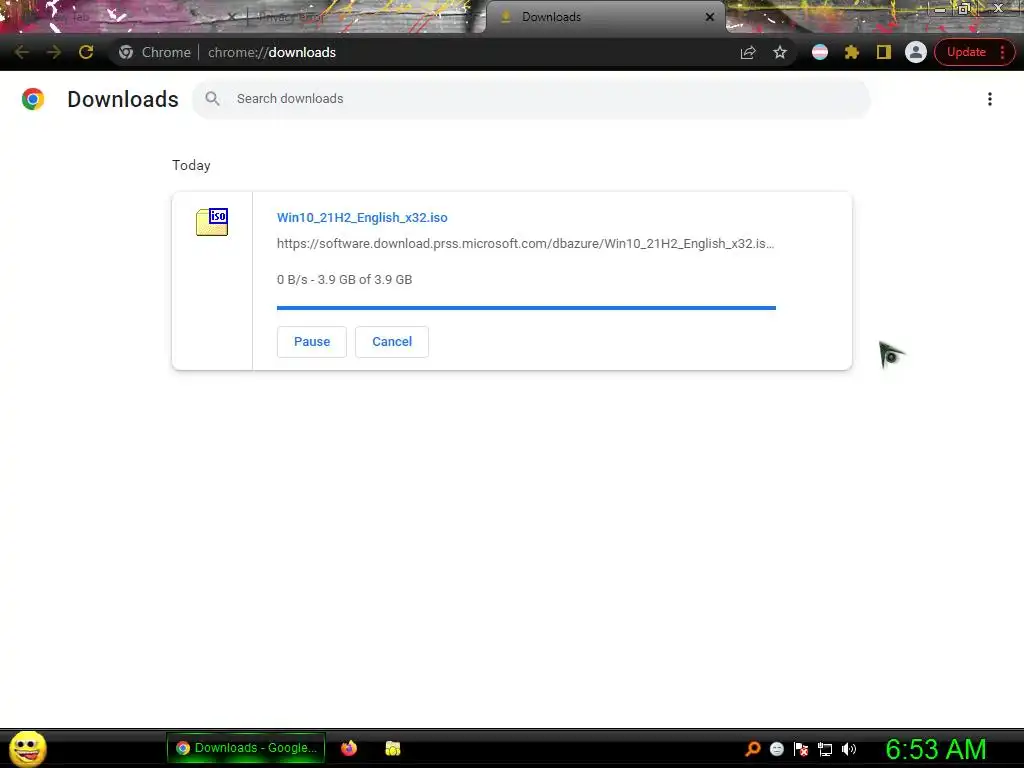The image size is (1024, 768).
Task: Pause the ISO download
Action: [312, 342]
